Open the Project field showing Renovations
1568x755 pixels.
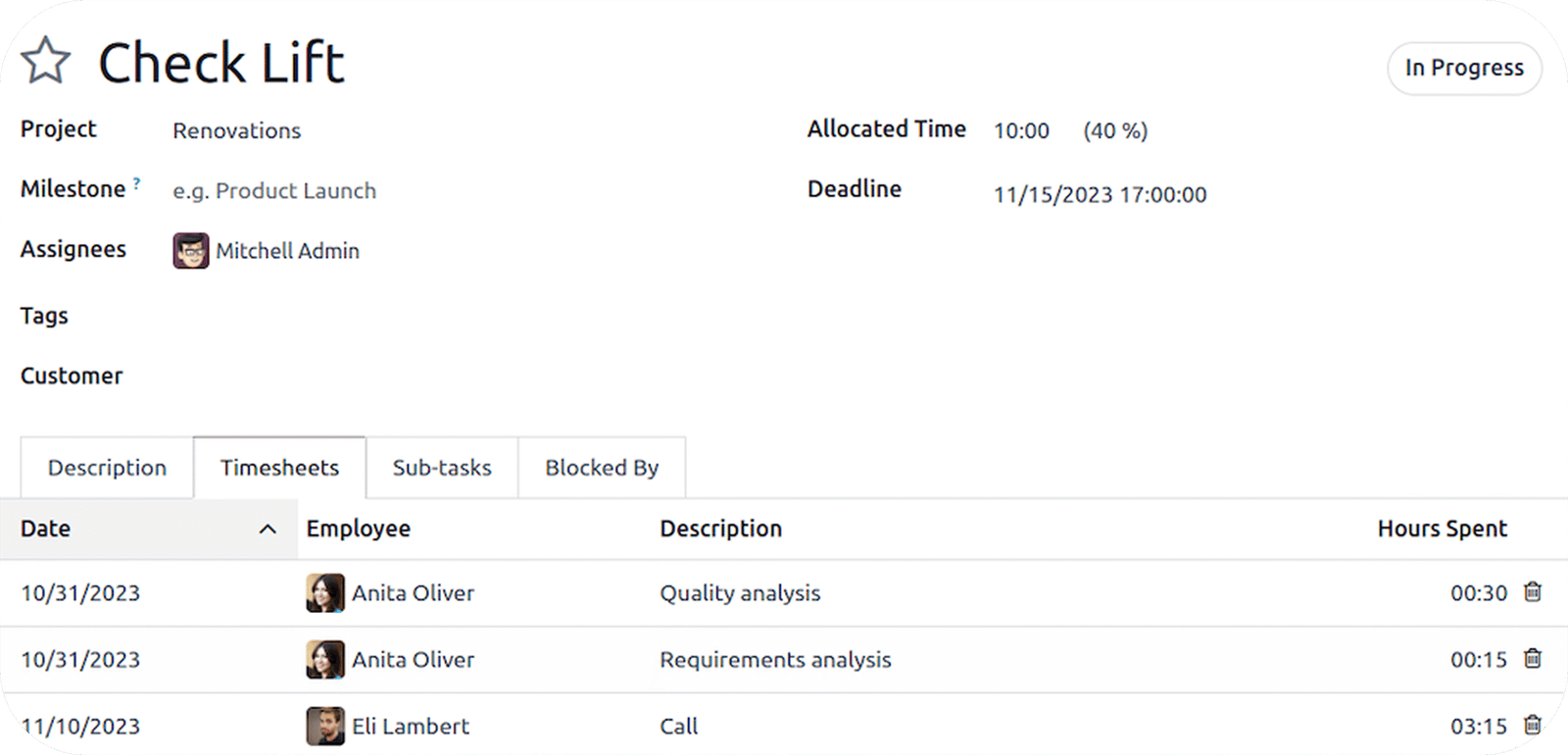[237, 131]
